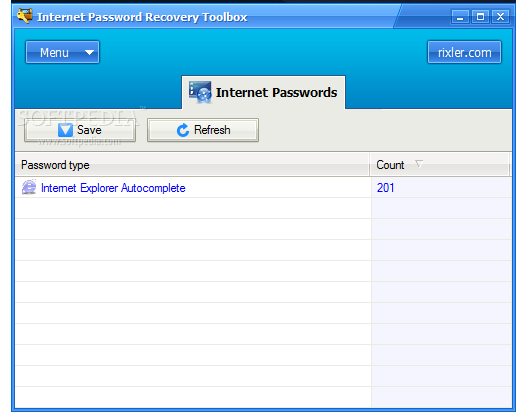Refresh the password list
This screenshot has height=412, width=516.
(x=203, y=130)
